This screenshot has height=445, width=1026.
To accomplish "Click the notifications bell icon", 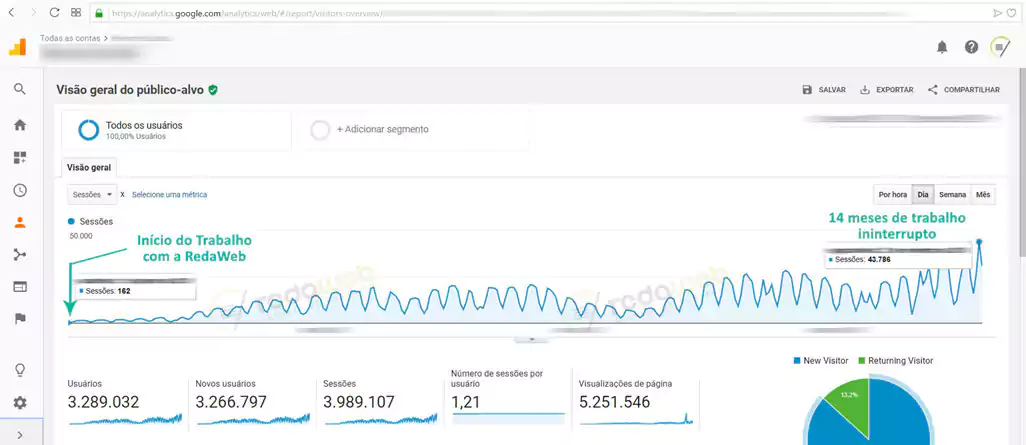I will [941, 47].
